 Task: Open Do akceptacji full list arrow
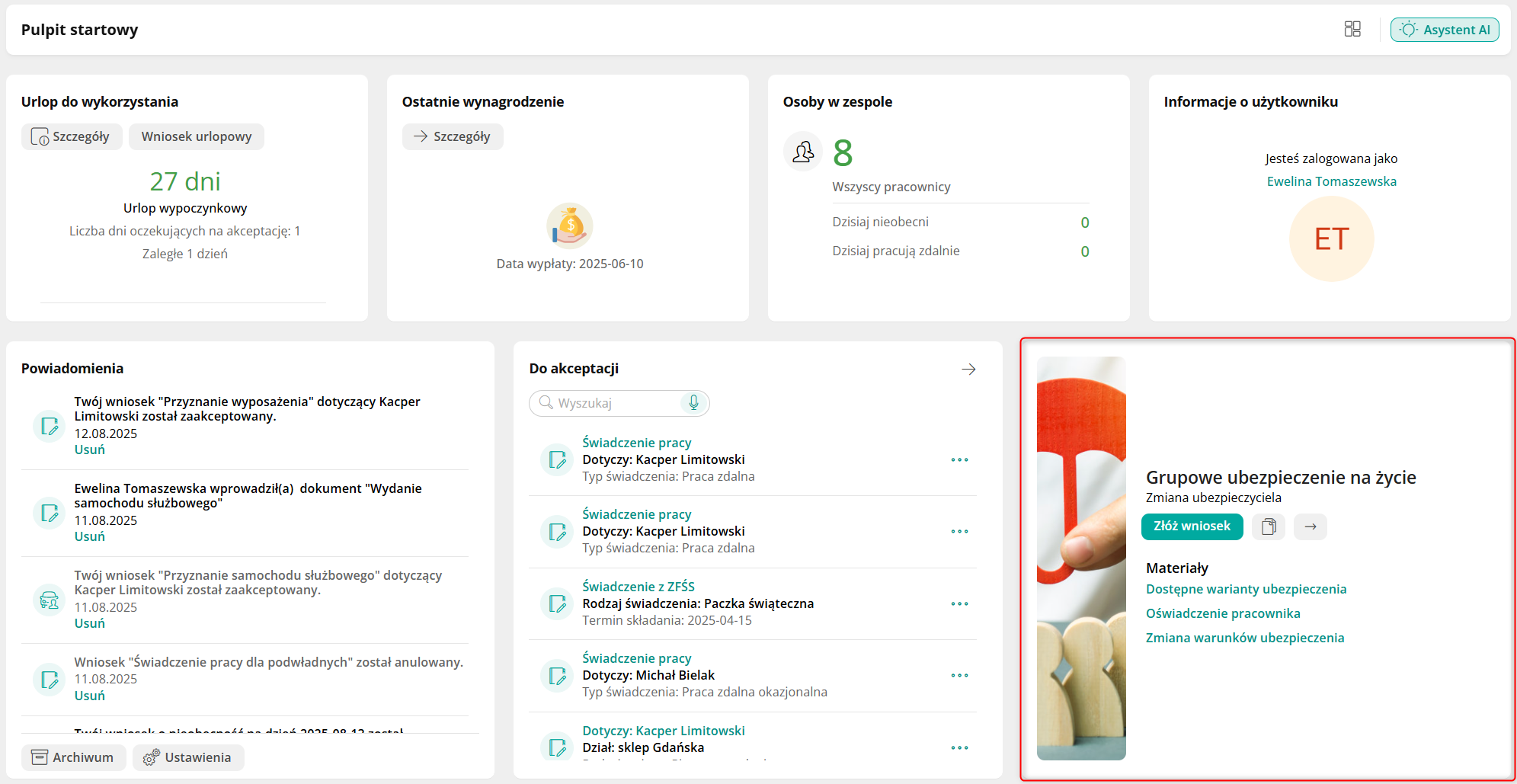[968, 370]
